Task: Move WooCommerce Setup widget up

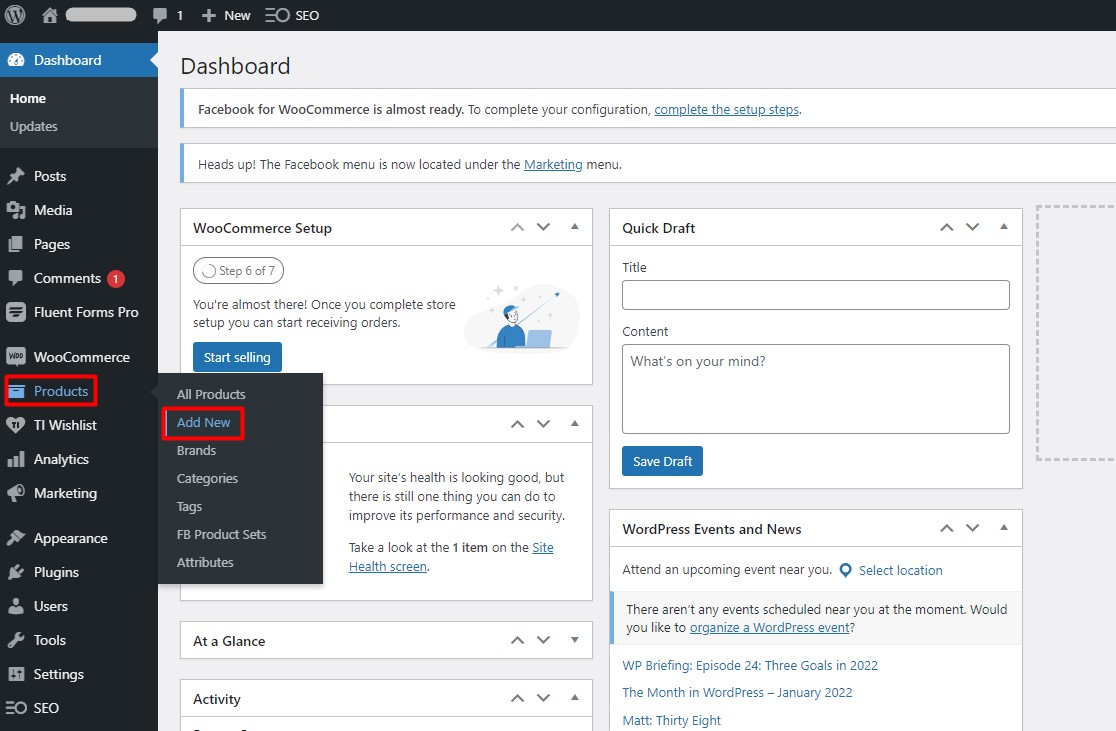Action: [517, 227]
